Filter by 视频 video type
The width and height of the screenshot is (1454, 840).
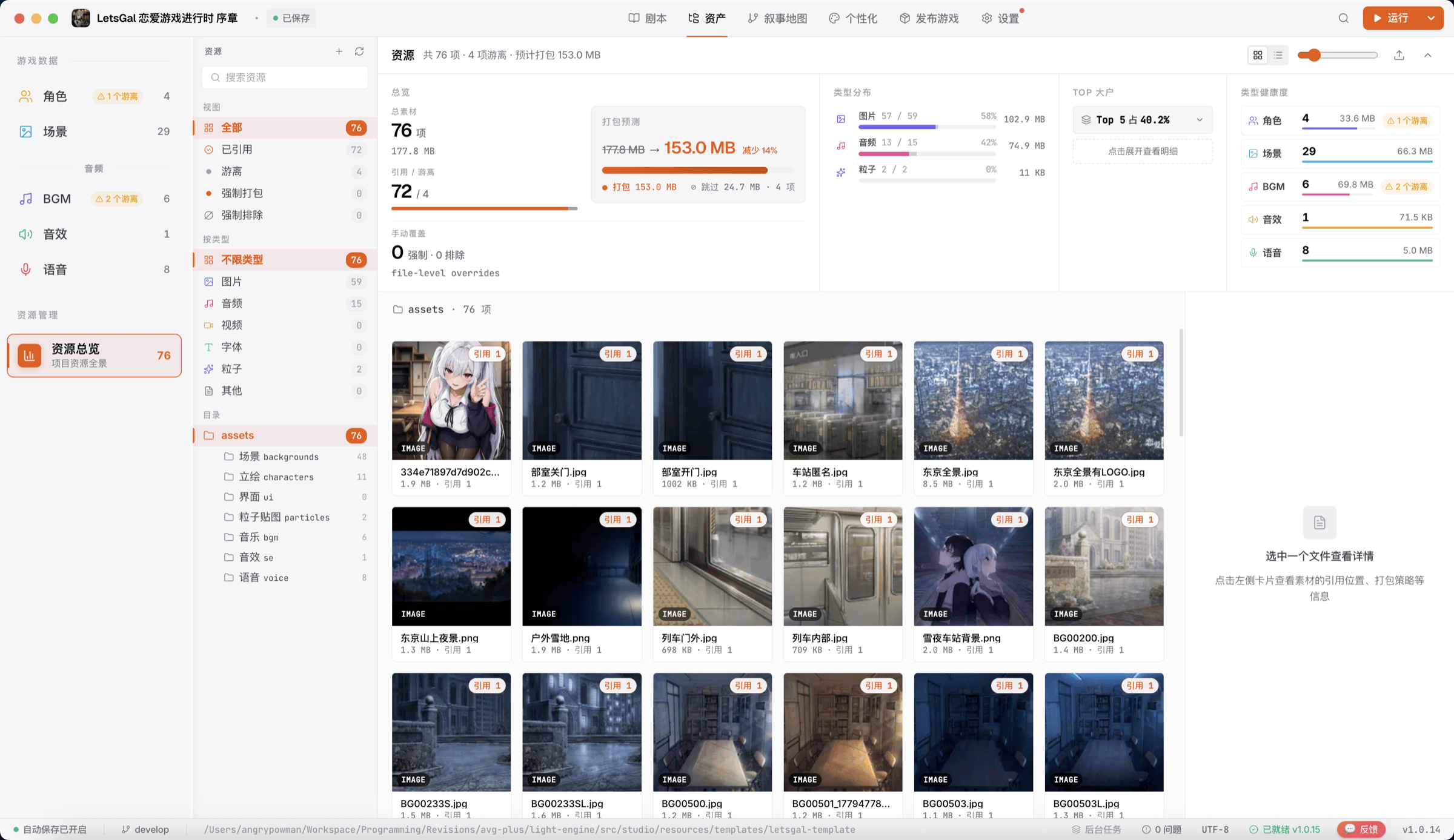coord(285,325)
